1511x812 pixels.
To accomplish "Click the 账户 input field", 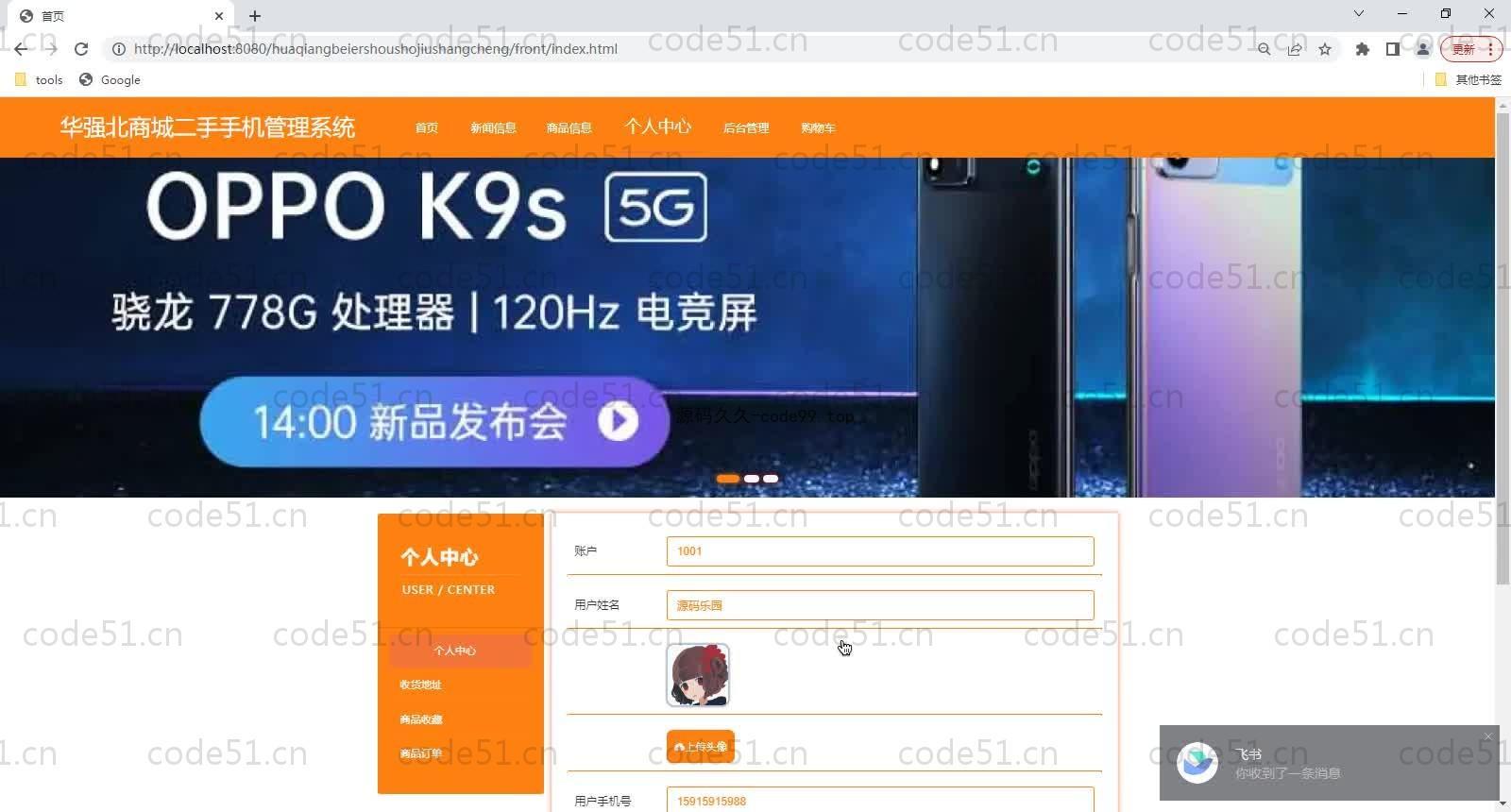I will pyautogui.click(x=880, y=551).
